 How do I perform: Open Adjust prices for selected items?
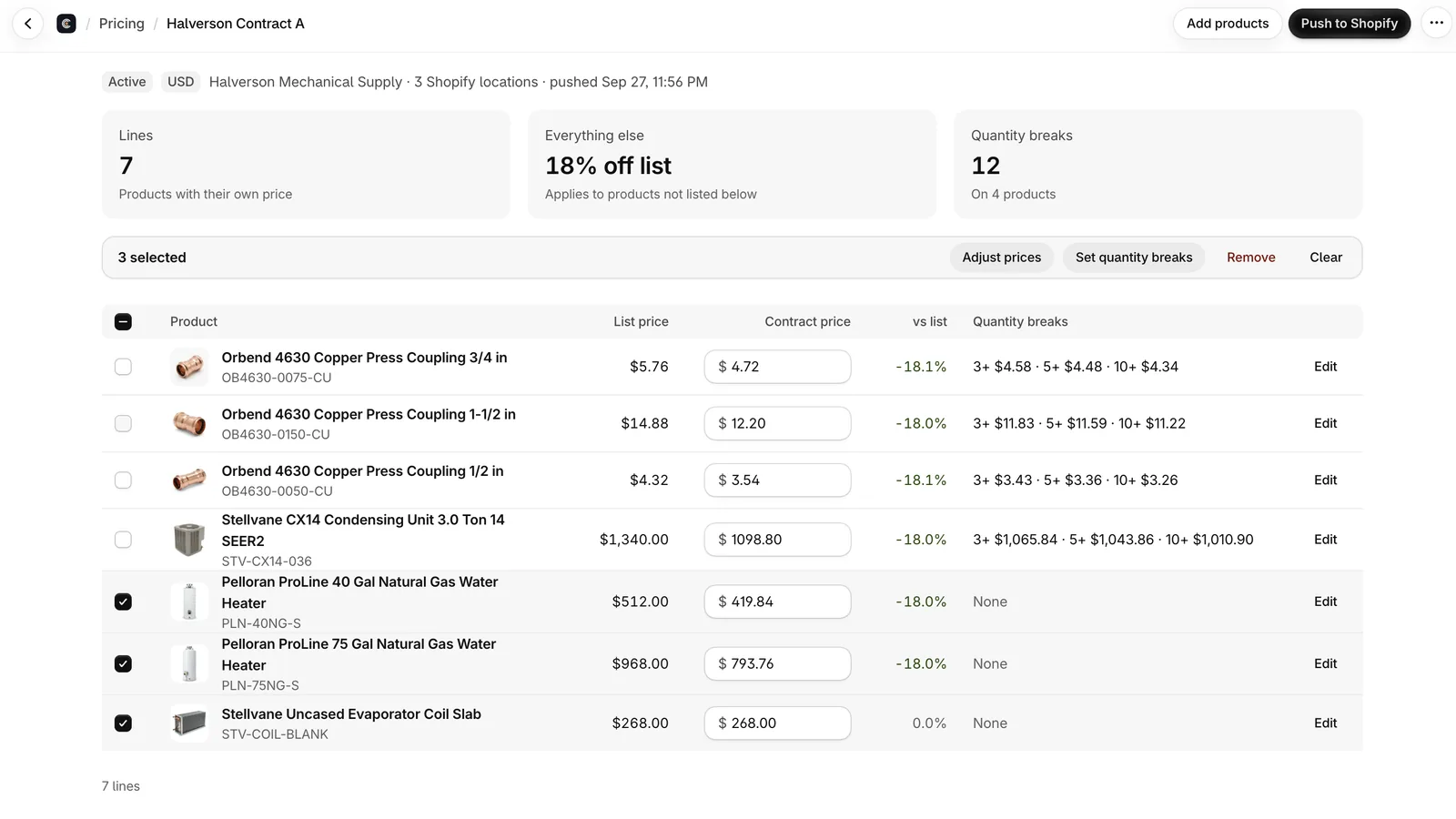click(1002, 258)
